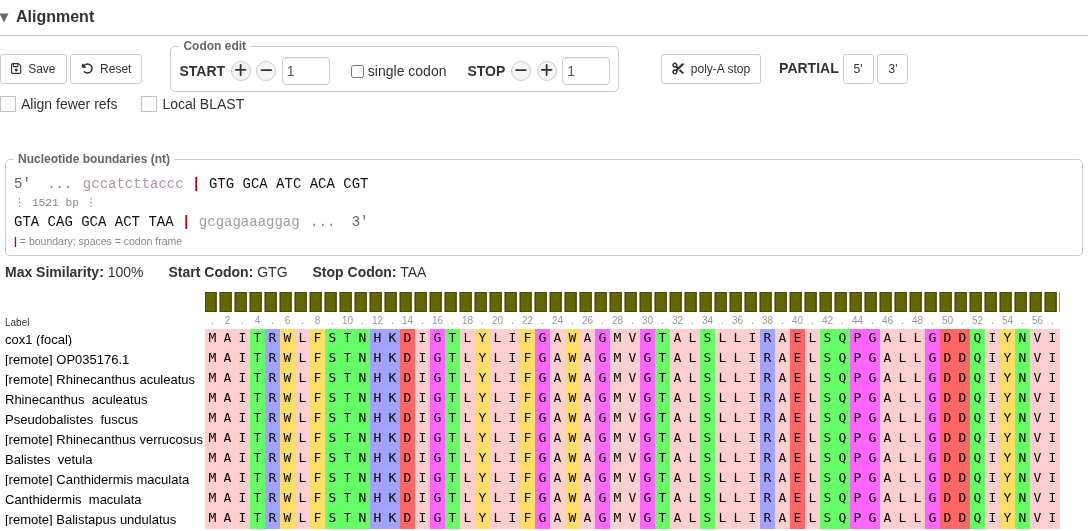Increase STOP codon with plus icon

[547, 71]
